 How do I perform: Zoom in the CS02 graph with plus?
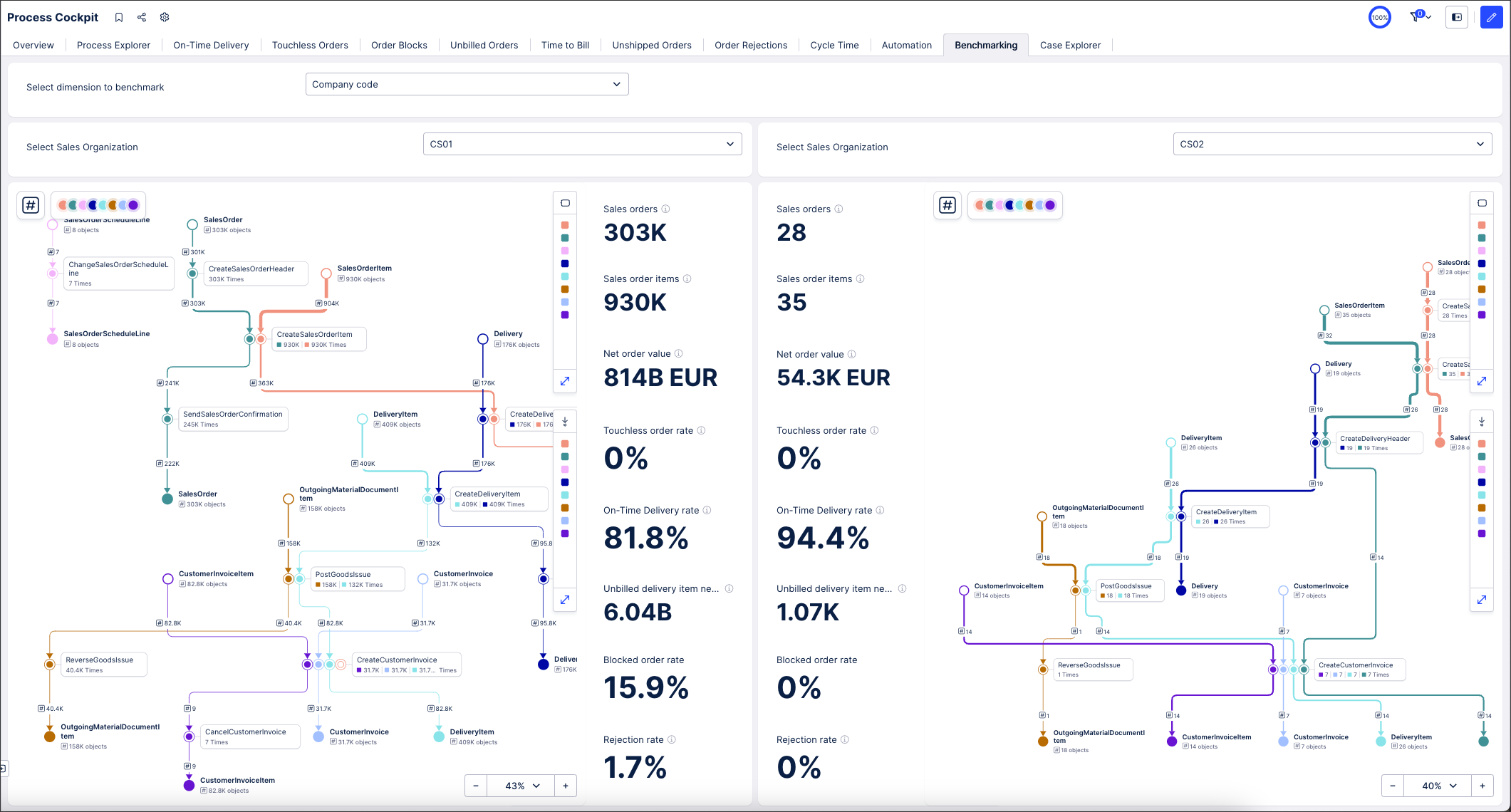tap(1483, 786)
